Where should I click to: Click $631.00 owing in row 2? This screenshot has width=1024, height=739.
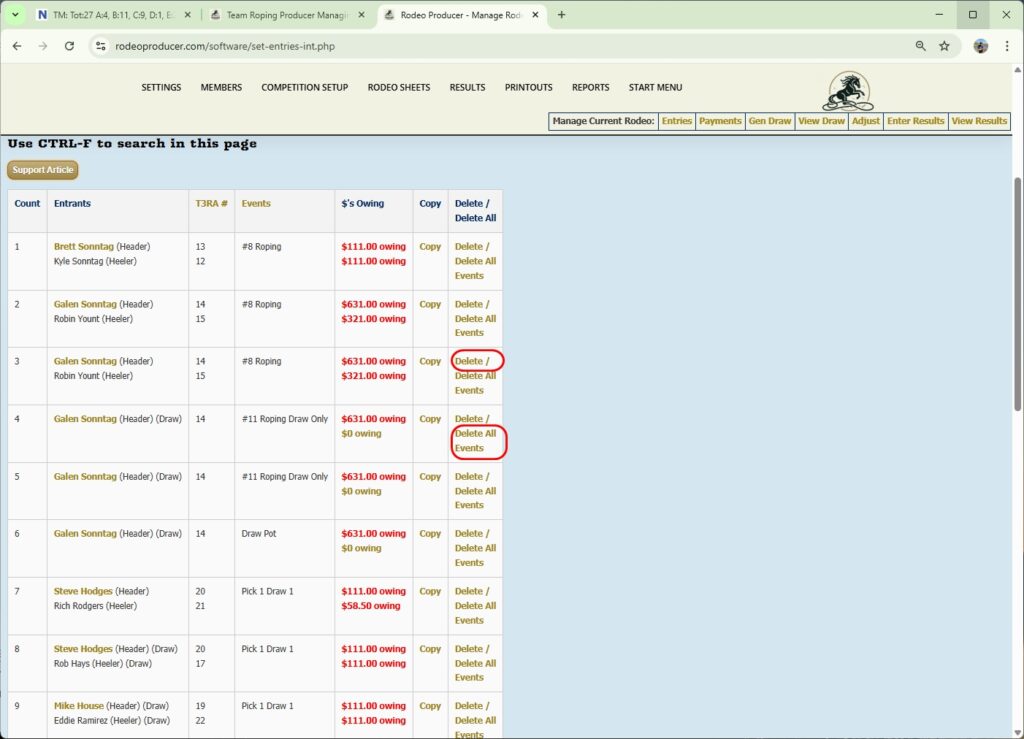tap(374, 304)
